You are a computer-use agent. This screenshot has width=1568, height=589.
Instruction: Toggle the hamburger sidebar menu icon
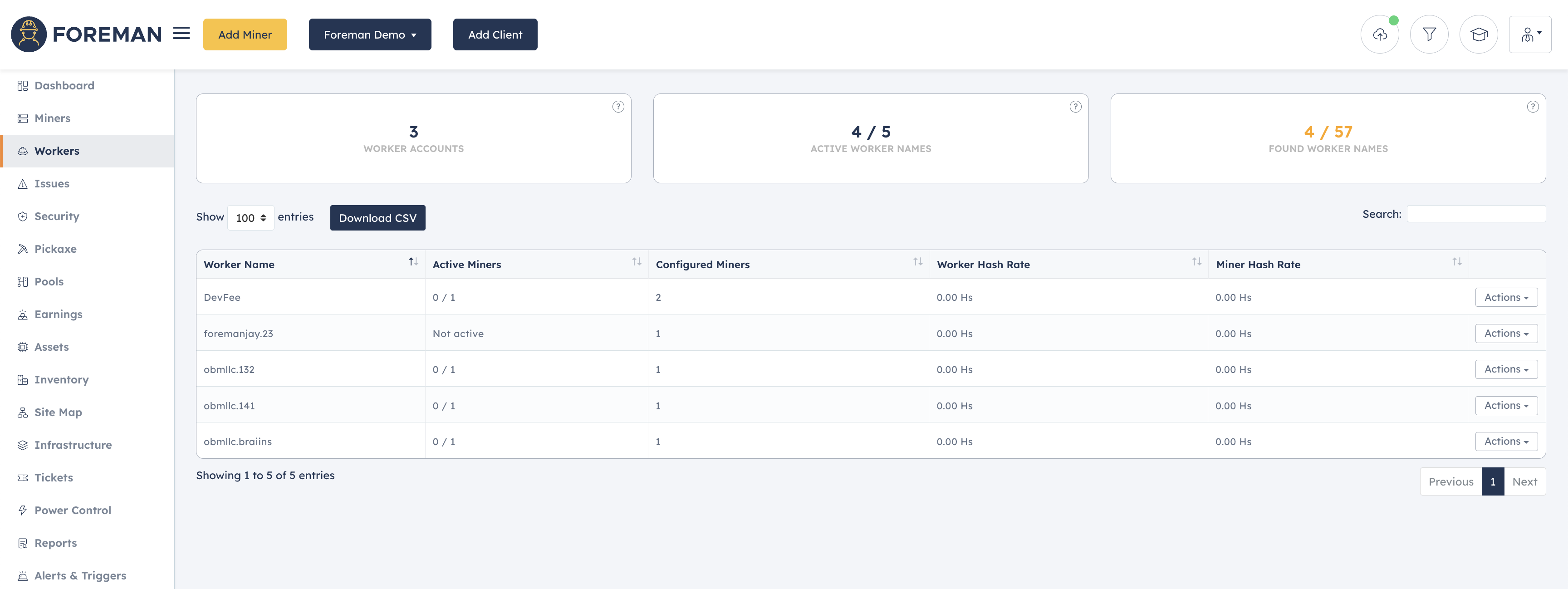(x=181, y=33)
